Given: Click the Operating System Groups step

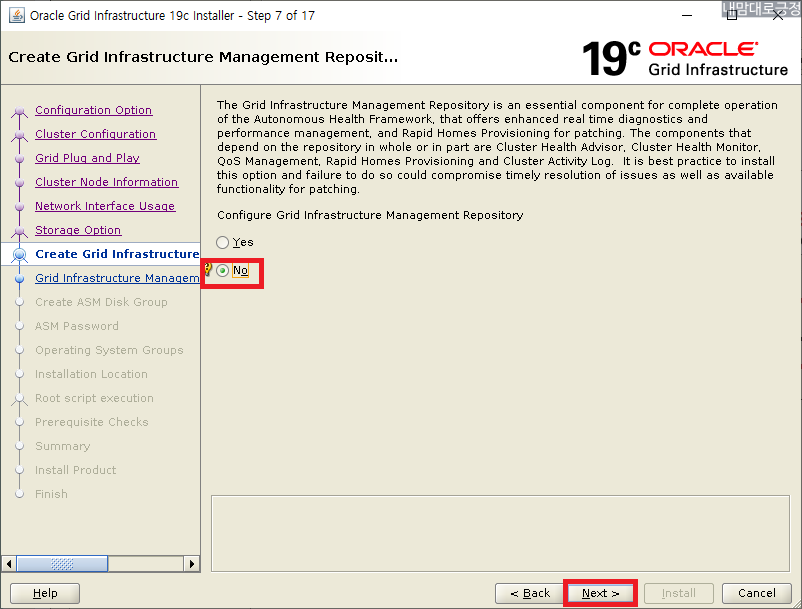Looking at the screenshot, I should (x=109, y=350).
